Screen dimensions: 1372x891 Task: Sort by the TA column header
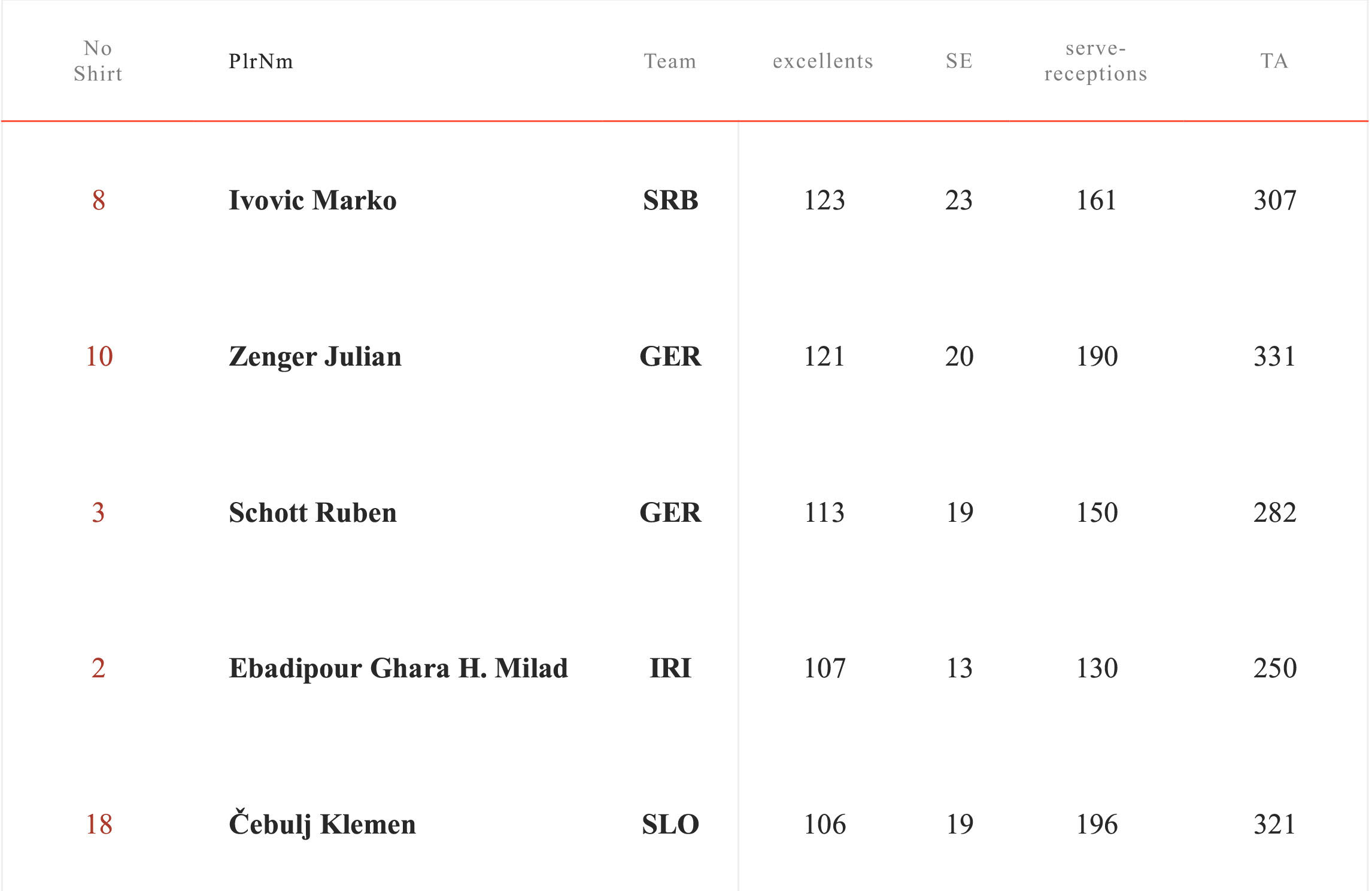click(x=1274, y=61)
